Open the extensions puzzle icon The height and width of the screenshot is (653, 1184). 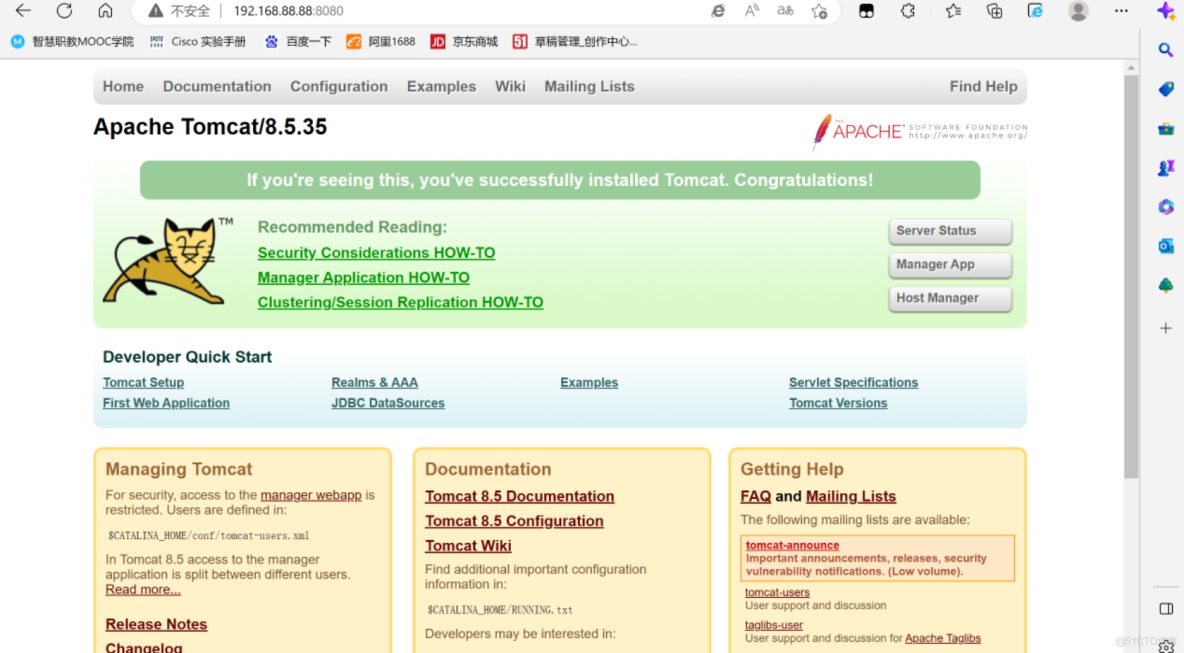908,11
